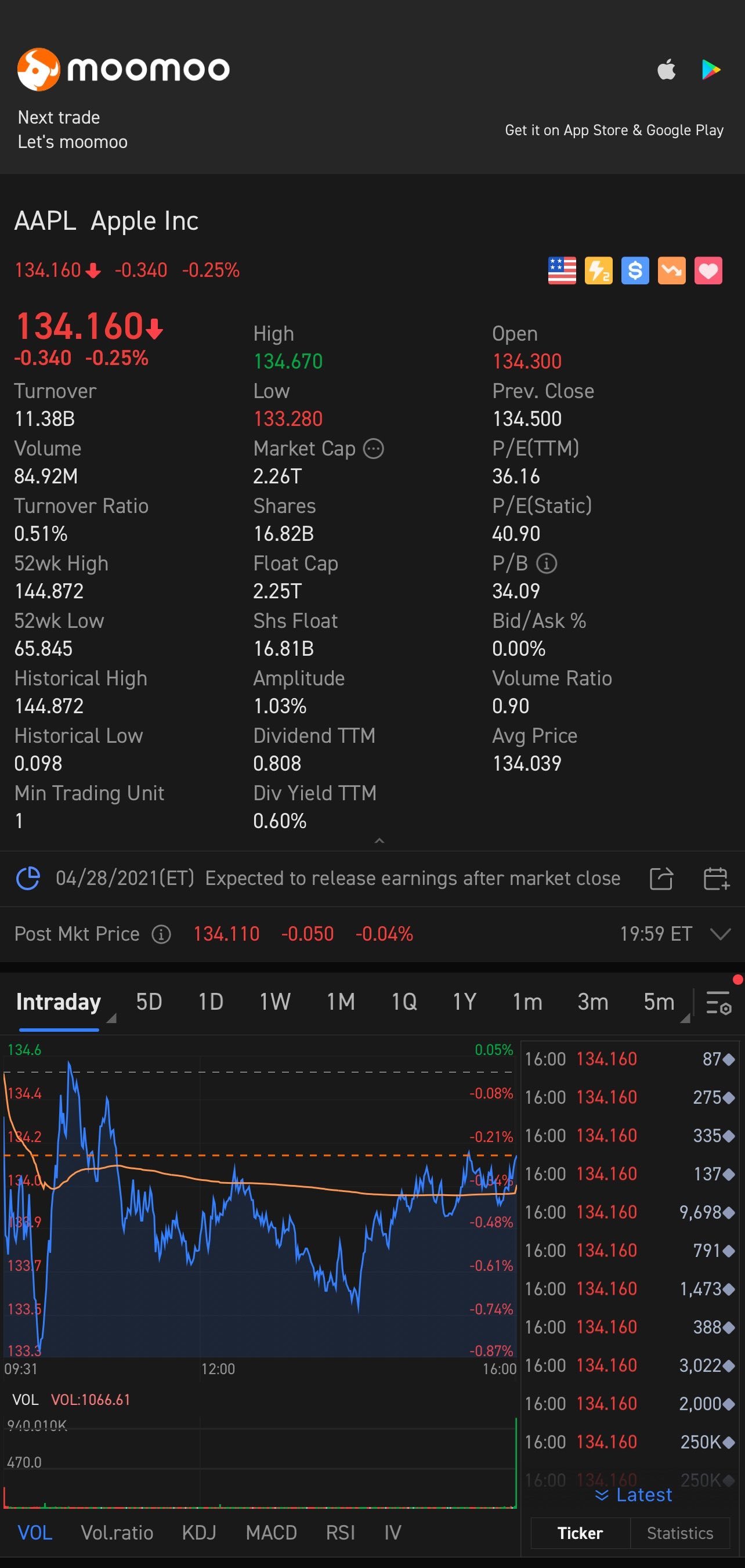Screen dimensions: 745x1568
Task: Click the ticker row with 9,698 volume
Action: pyautogui.click(x=630, y=1212)
